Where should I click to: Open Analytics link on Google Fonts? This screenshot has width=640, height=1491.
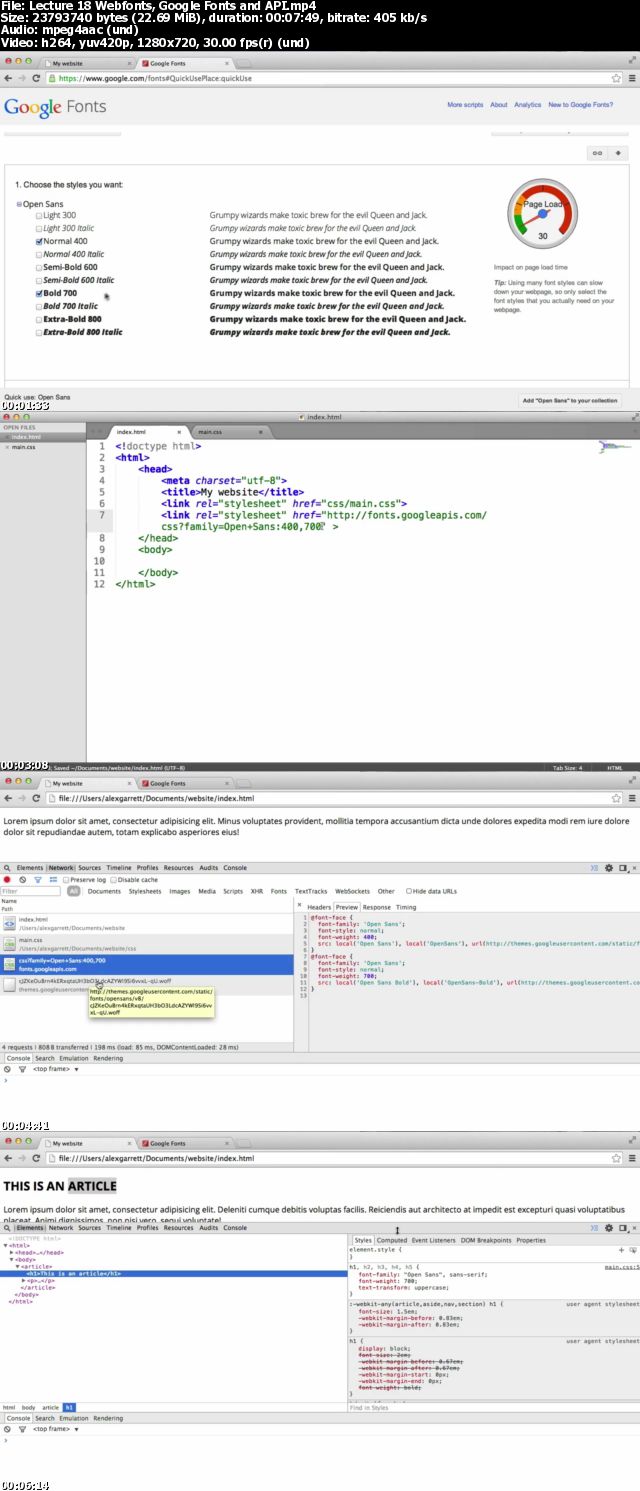(x=527, y=104)
